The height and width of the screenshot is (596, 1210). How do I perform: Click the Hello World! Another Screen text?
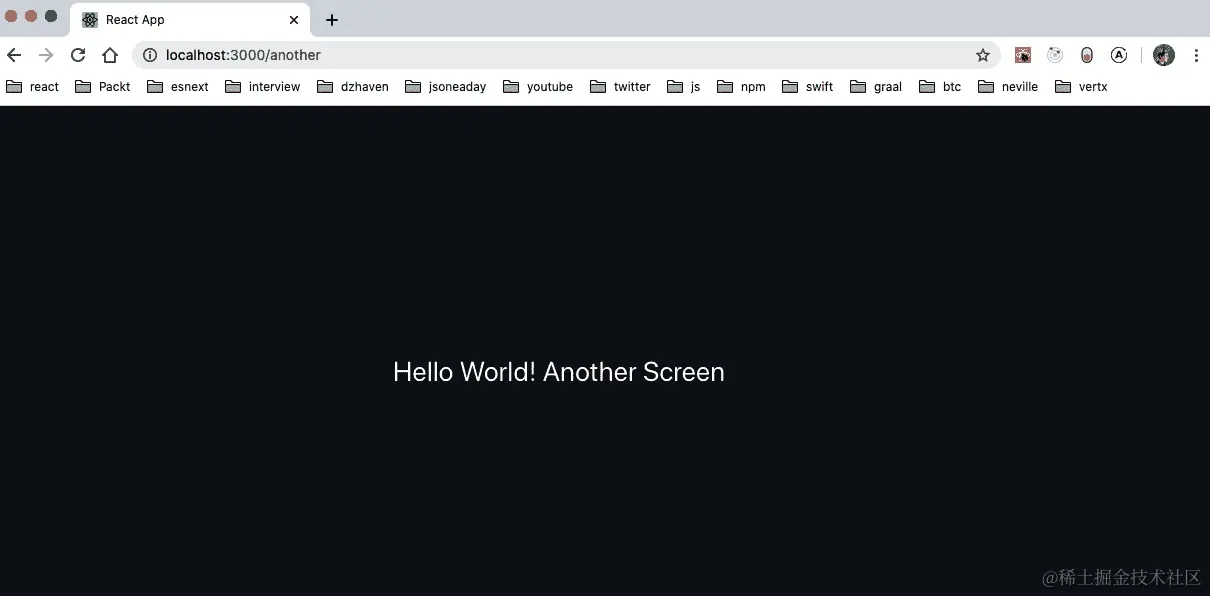tap(559, 372)
